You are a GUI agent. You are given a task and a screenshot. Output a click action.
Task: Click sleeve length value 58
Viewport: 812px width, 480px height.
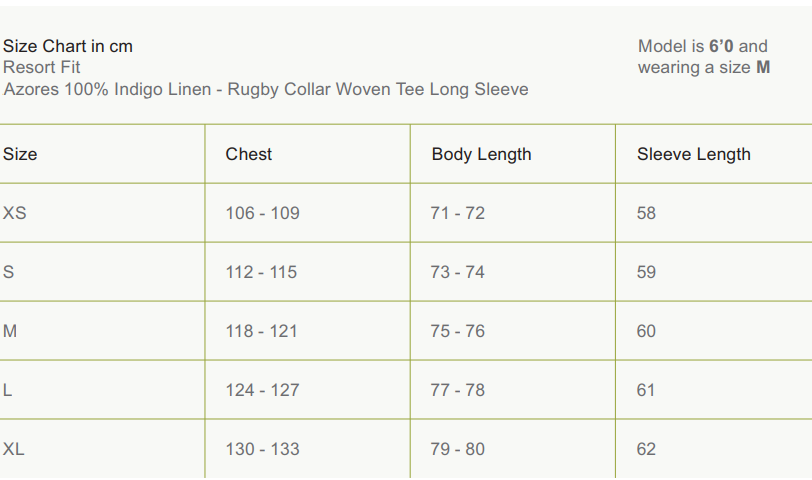point(646,213)
